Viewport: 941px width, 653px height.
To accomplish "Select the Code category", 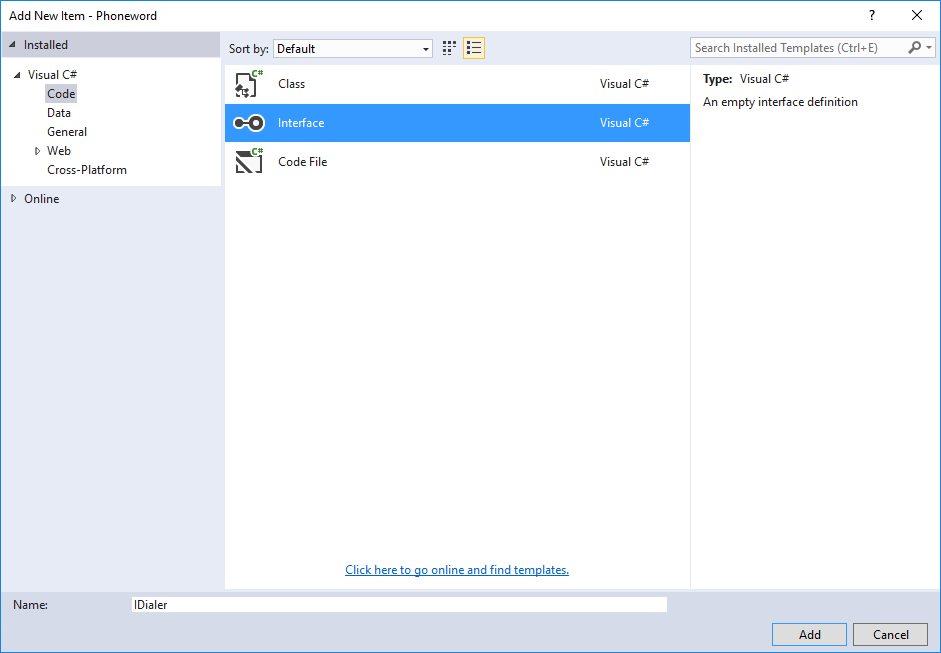I will click(61, 94).
